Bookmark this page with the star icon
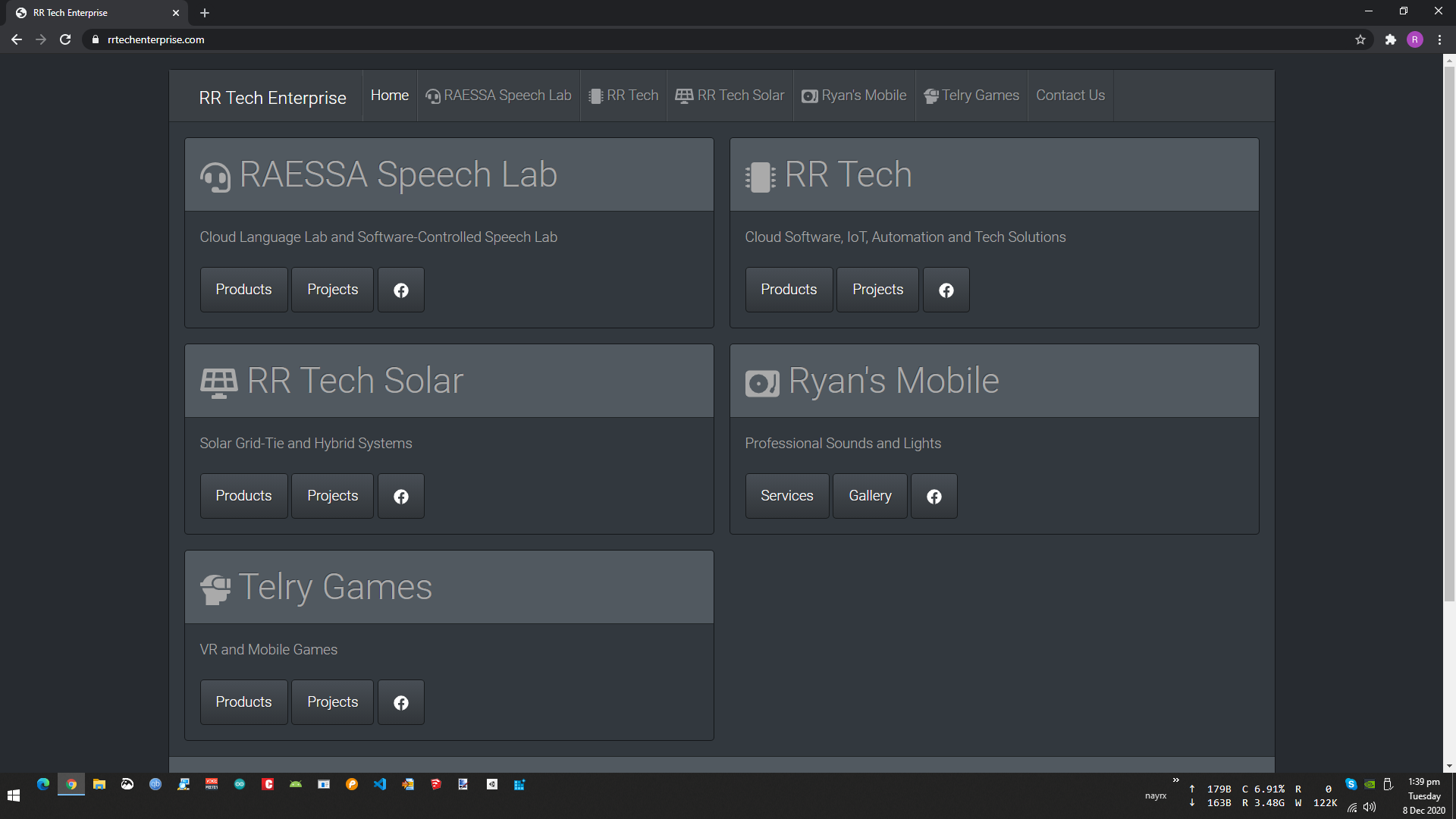The height and width of the screenshot is (819, 1456). (x=1360, y=39)
